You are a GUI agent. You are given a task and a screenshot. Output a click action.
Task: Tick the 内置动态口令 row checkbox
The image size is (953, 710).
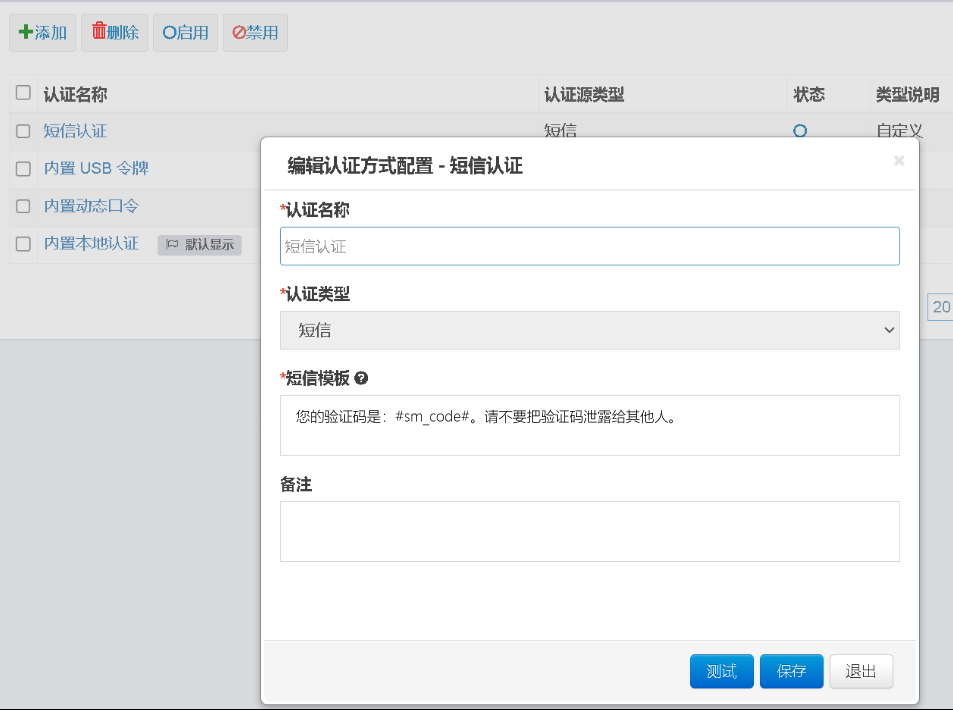tap(23, 207)
